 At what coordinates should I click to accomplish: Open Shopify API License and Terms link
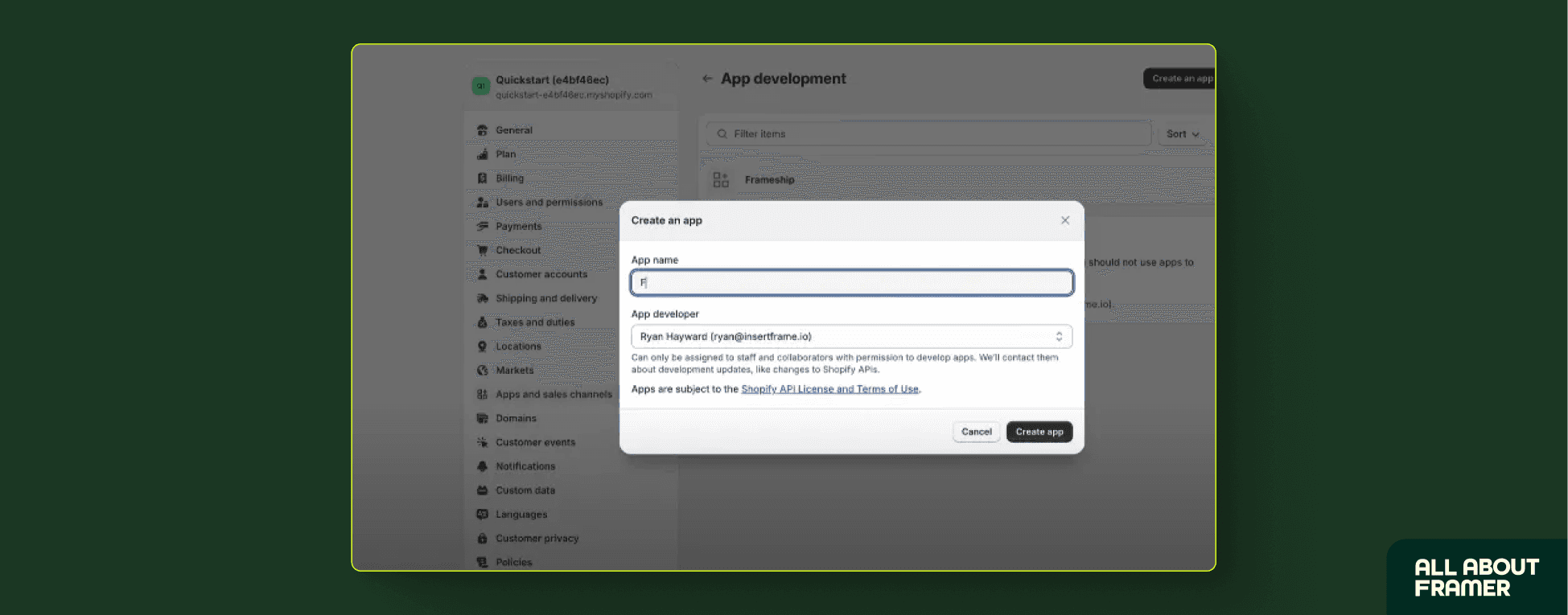[829, 389]
